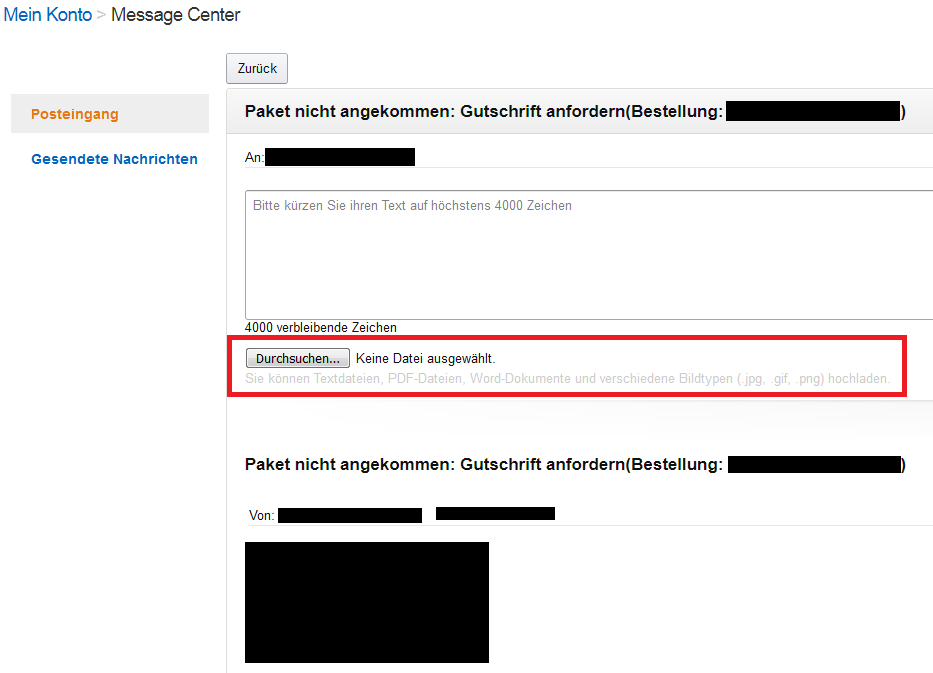Viewport: 933px width, 673px height.
Task: Click the second redacted field beside Von
Action: click(x=495, y=513)
